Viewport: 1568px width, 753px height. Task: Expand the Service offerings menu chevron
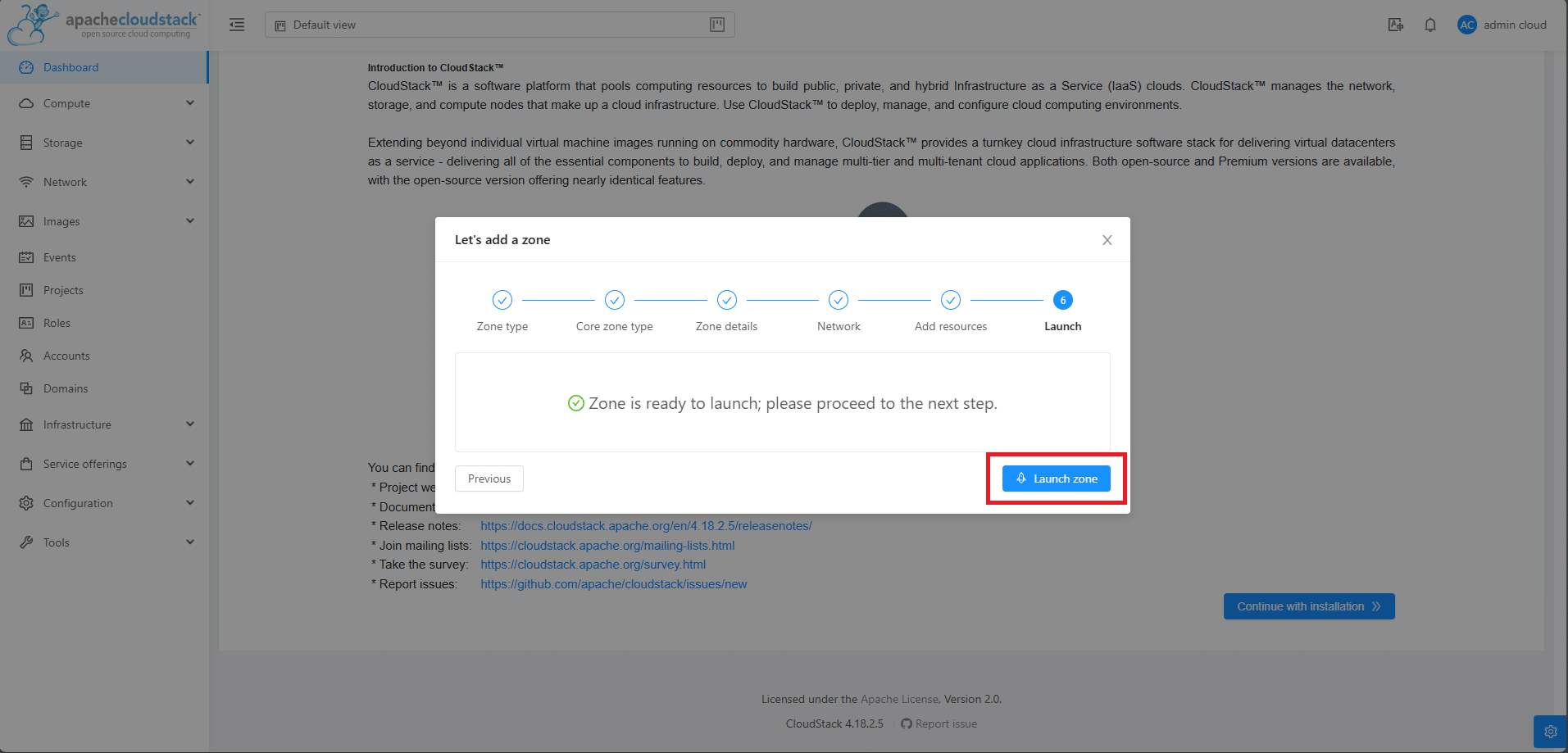pyautogui.click(x=190, y=464)
